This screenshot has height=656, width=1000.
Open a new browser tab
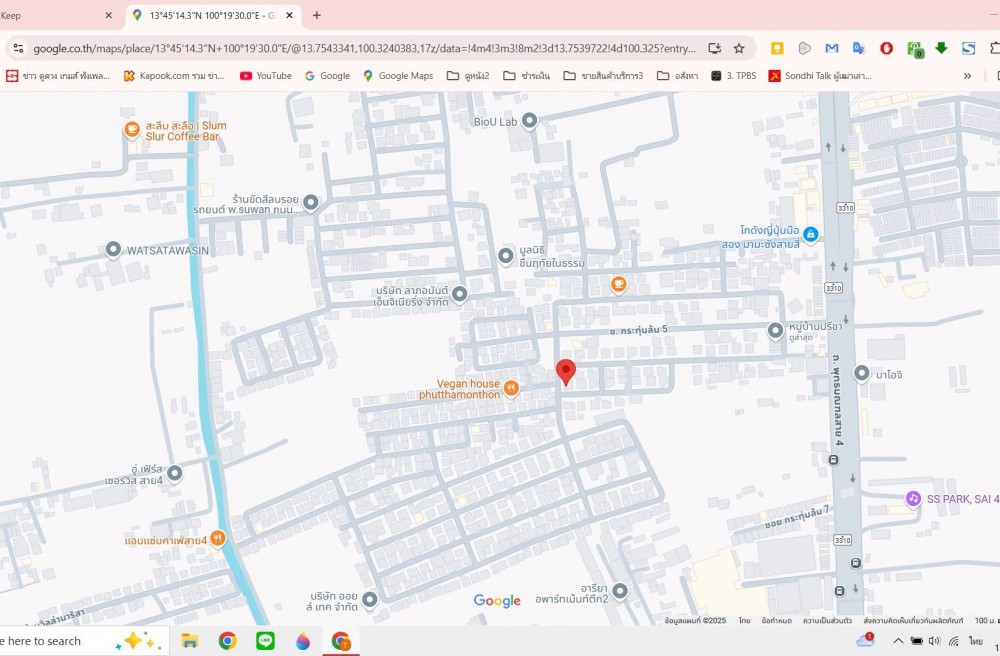[x=316, y=15]
